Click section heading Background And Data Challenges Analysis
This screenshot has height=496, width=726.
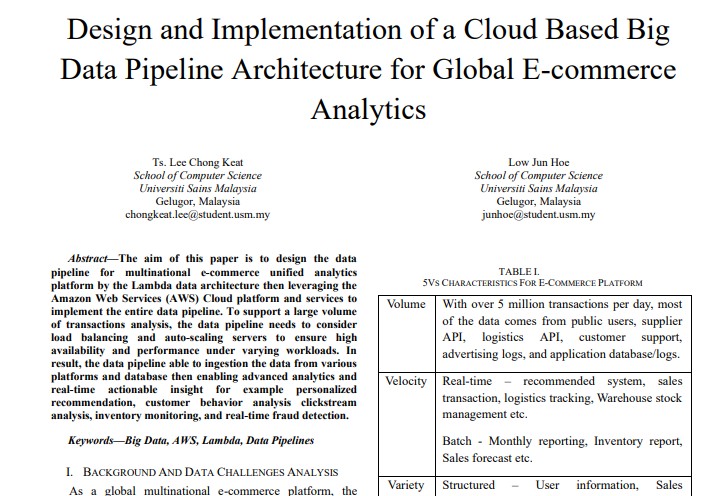click(x=202, y=472)
